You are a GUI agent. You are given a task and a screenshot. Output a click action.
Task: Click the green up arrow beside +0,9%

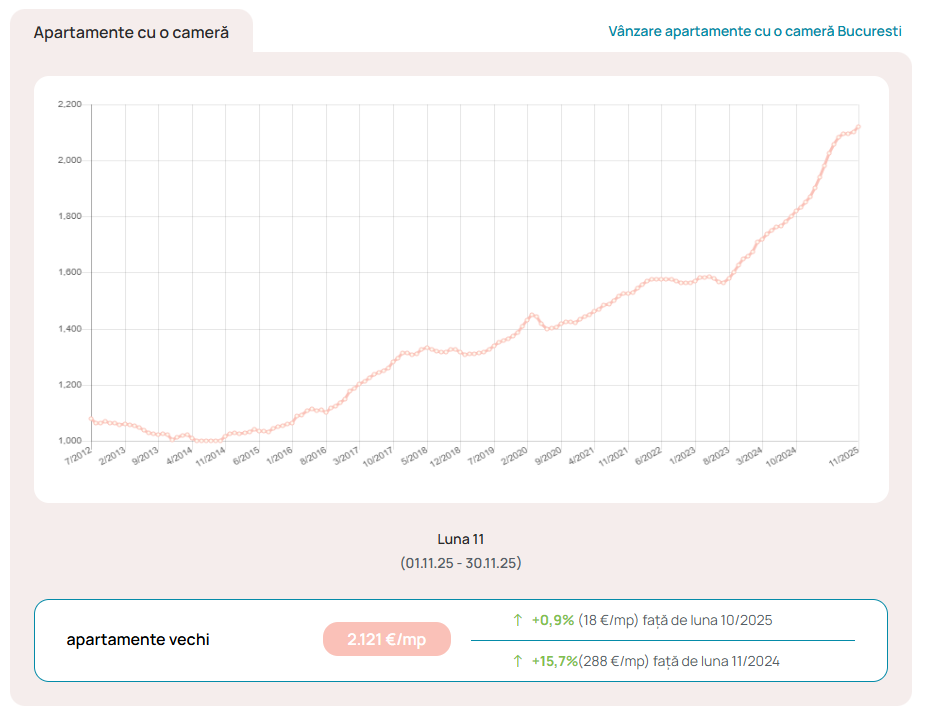(517, 620)
